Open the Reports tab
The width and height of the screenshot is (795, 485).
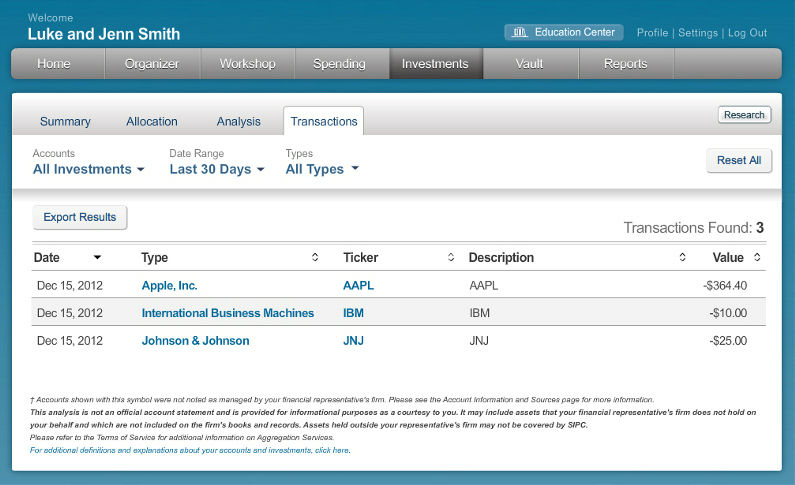[x=626, y=64]
